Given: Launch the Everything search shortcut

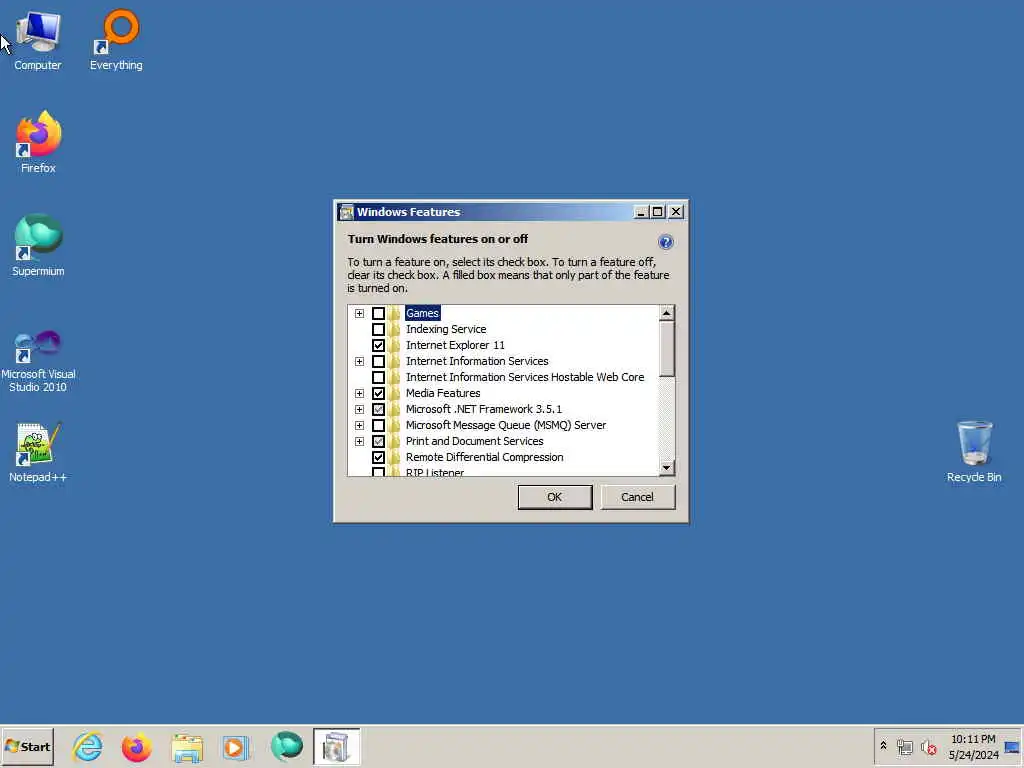Looking at the screenshot, I should (x=116, y=40).
